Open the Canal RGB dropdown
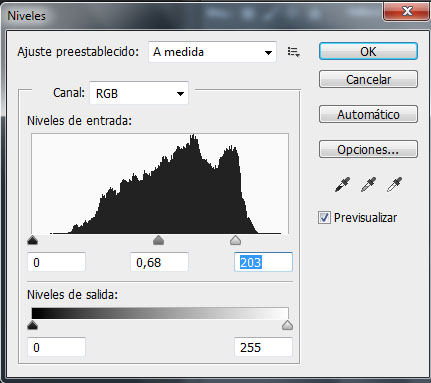 coord(139,93)
